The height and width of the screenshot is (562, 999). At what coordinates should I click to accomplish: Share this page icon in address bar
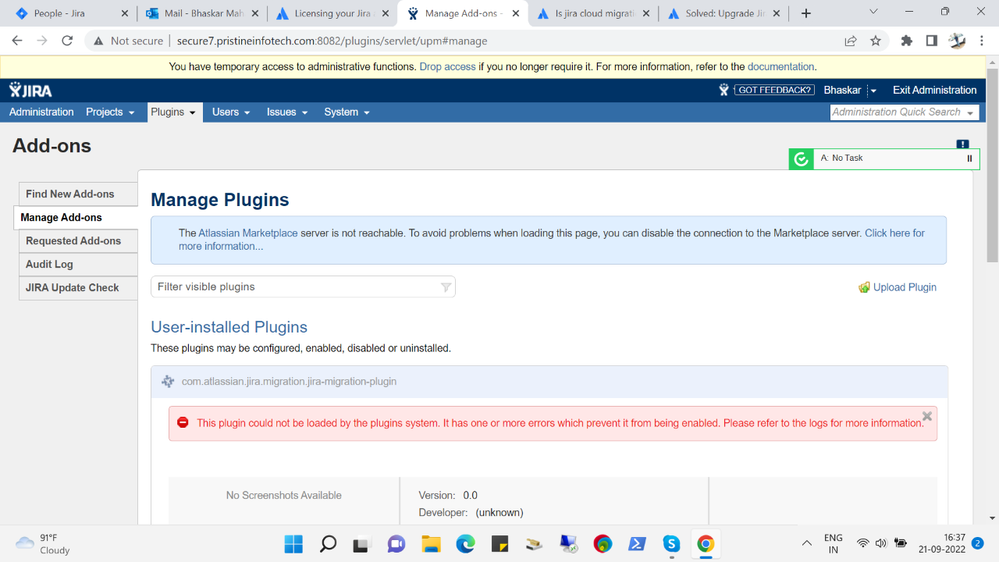851,41
